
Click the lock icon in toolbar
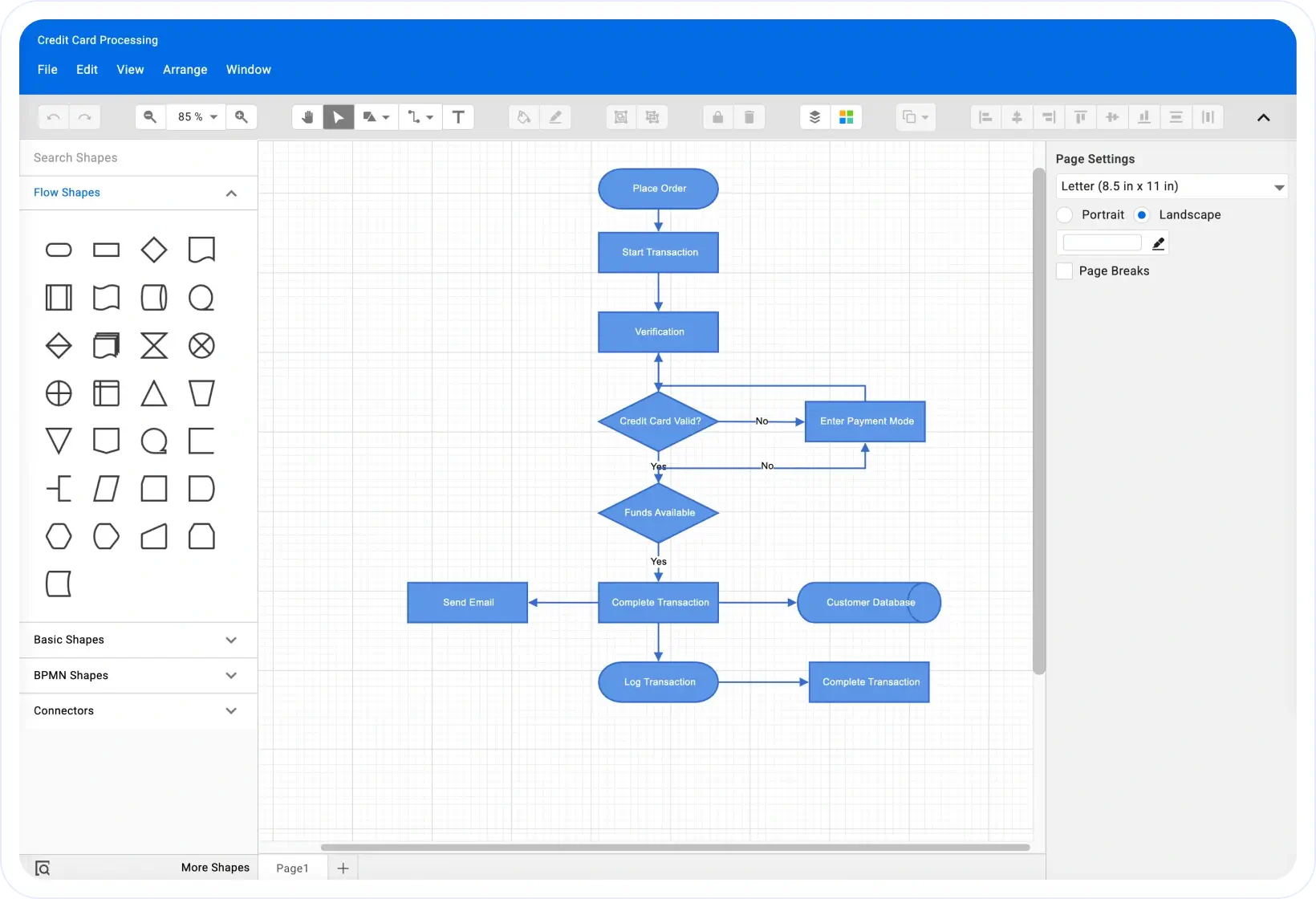point(717,117)
